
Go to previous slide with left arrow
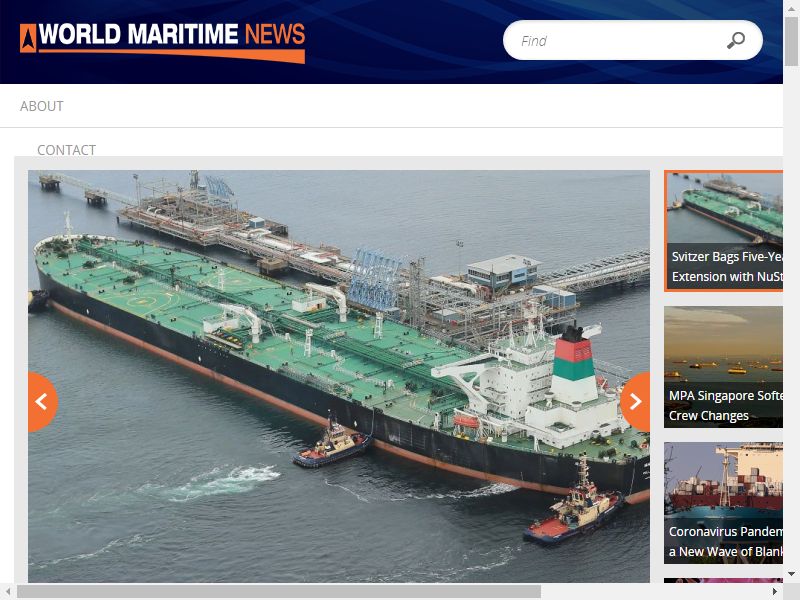42,402
